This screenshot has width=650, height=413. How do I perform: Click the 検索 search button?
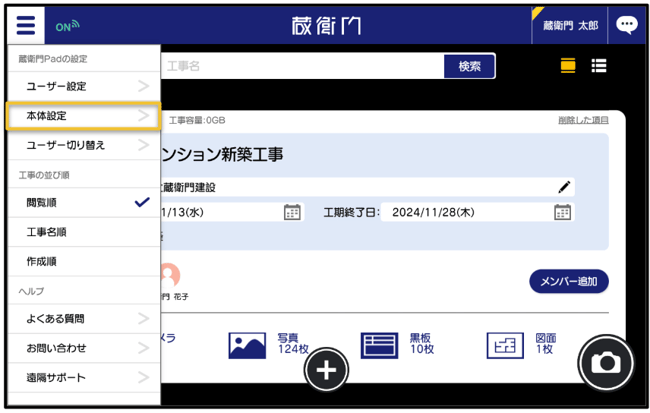point(470,66)
